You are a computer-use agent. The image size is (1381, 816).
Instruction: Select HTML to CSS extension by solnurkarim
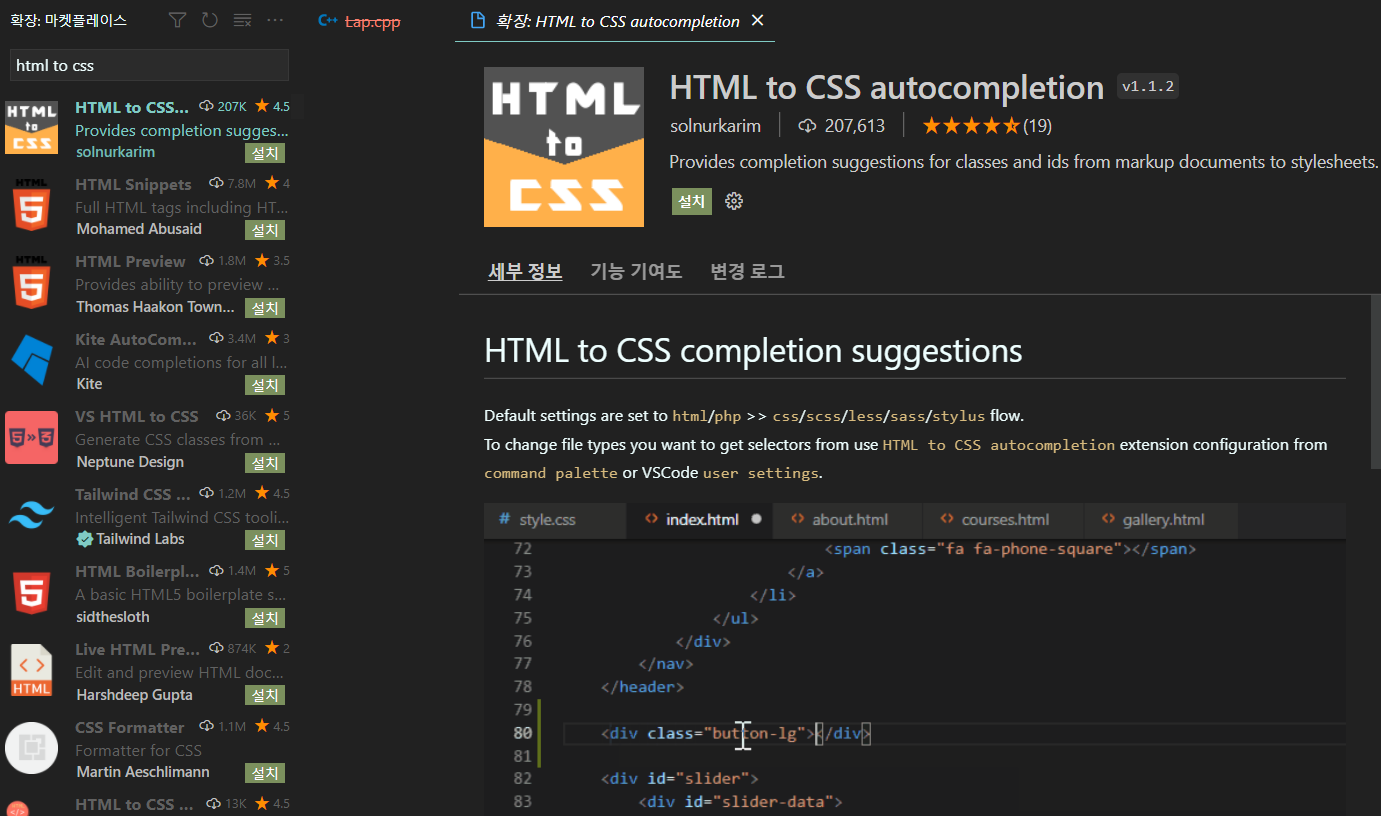(x=152, y=129)
